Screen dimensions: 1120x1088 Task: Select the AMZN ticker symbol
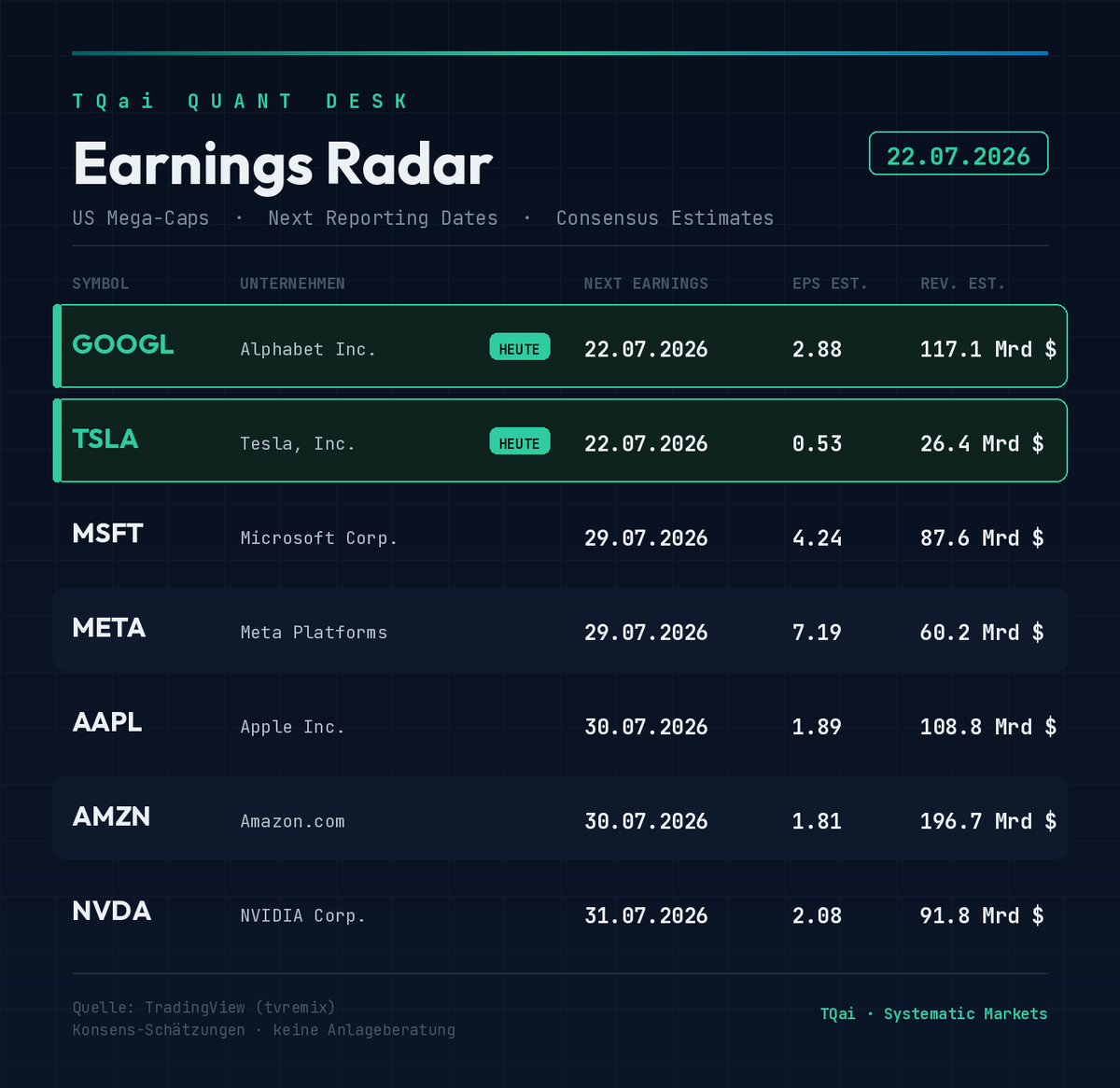[x=111, y=816]
